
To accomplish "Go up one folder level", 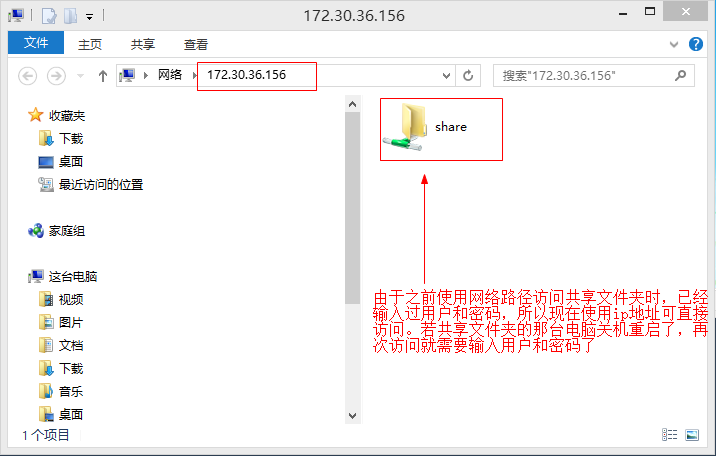I will [x=103, y=76].
